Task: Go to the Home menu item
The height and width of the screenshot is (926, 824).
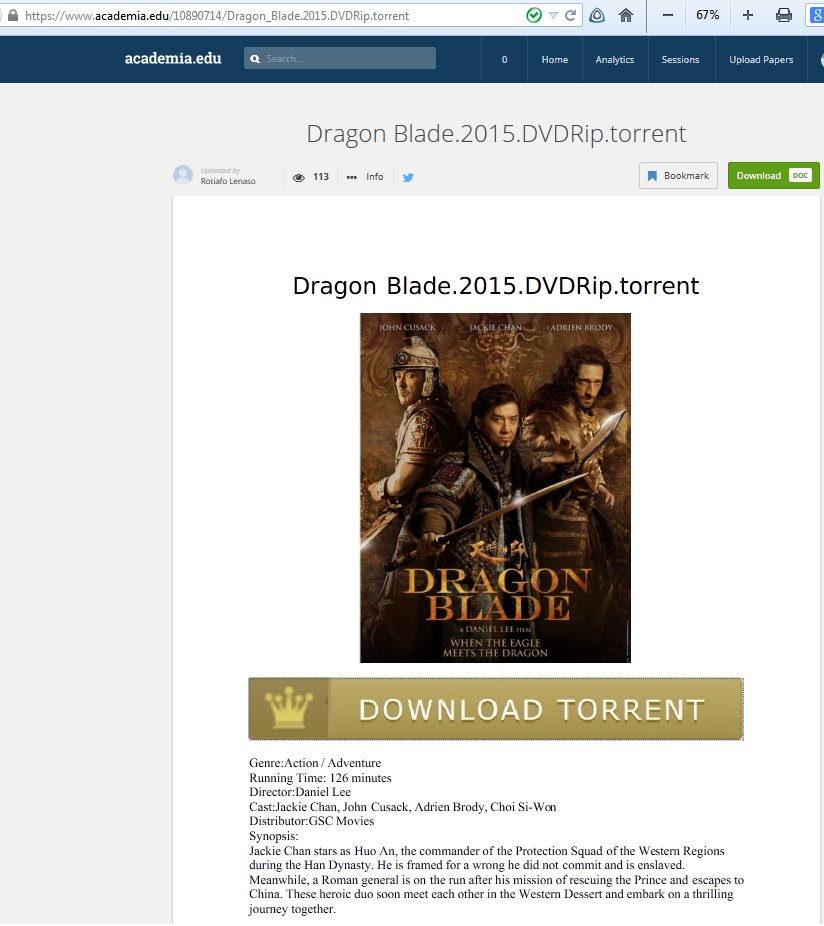Action: click(555, 60)
